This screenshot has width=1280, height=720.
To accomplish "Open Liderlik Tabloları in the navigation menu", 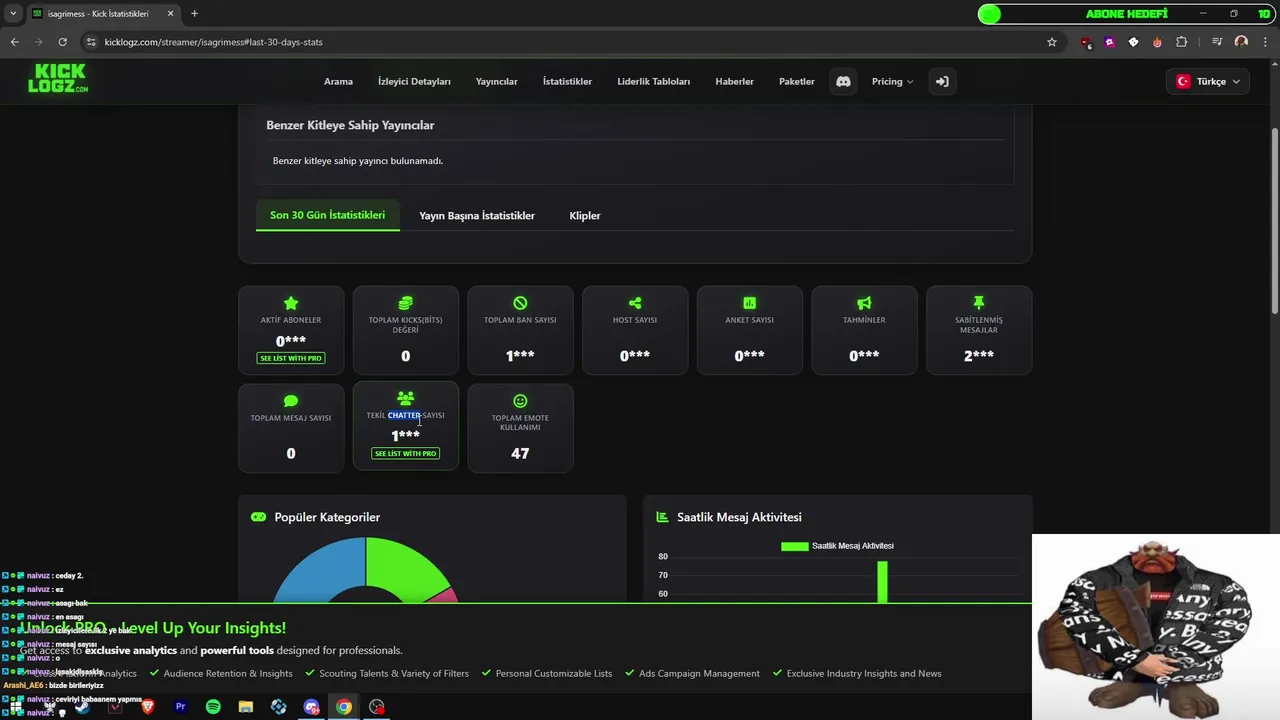I will click(654, 81).
